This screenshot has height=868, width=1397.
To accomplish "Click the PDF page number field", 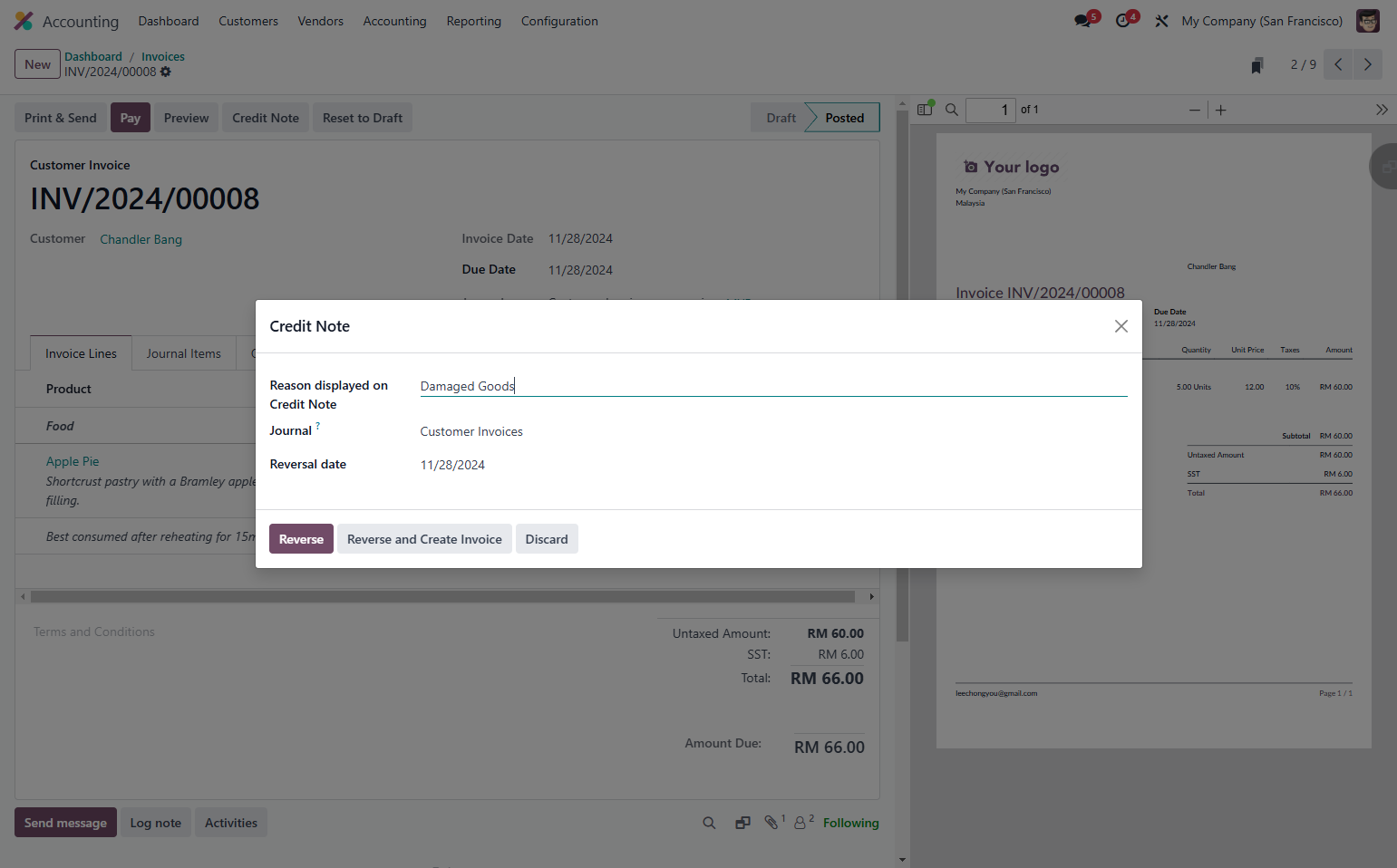I will click(990, 110).
